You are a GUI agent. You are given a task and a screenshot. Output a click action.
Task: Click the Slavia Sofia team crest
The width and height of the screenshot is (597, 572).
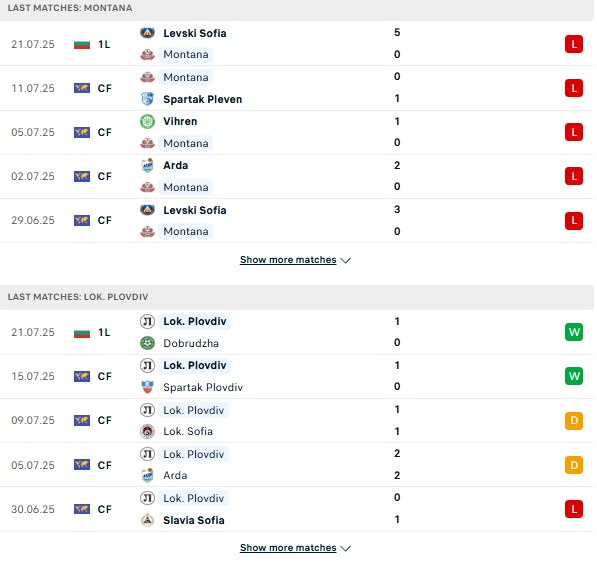pyautogui.click(x=147, y=520)
